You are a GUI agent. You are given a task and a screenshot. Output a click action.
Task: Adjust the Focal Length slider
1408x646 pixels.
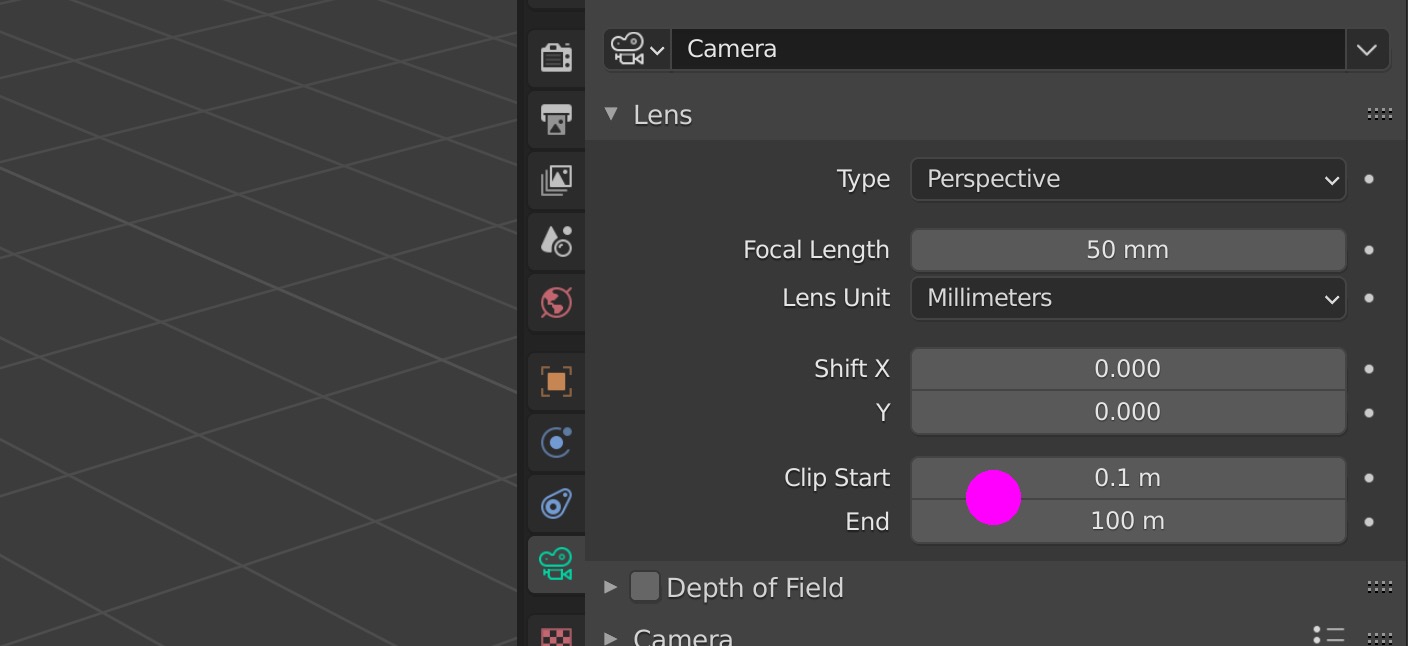[1128, 250]
